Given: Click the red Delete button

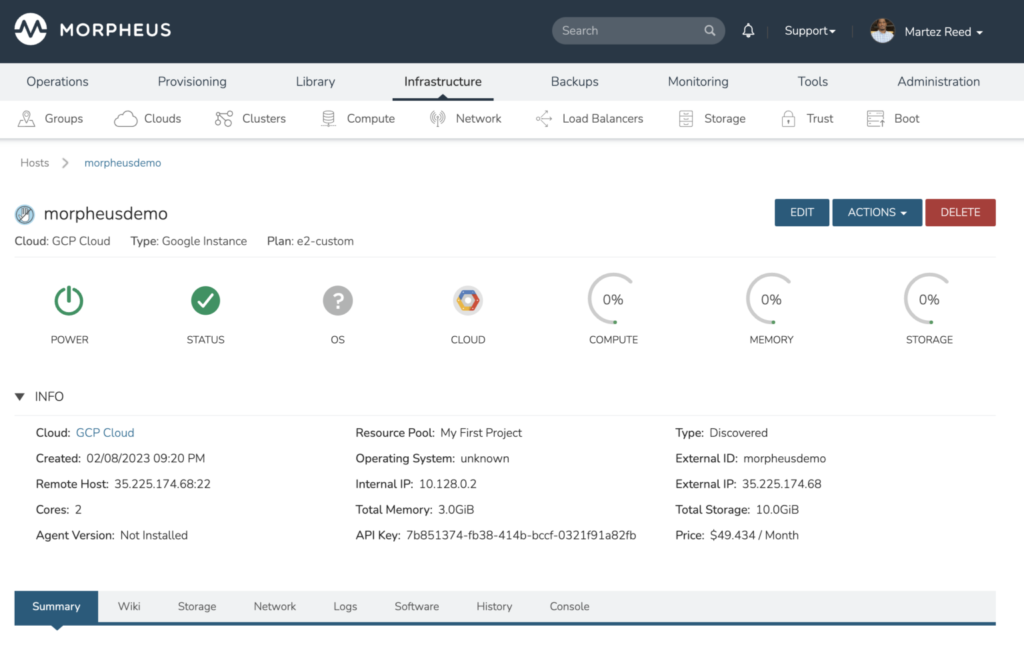Looking at the screenshot, I should point(960,213).
